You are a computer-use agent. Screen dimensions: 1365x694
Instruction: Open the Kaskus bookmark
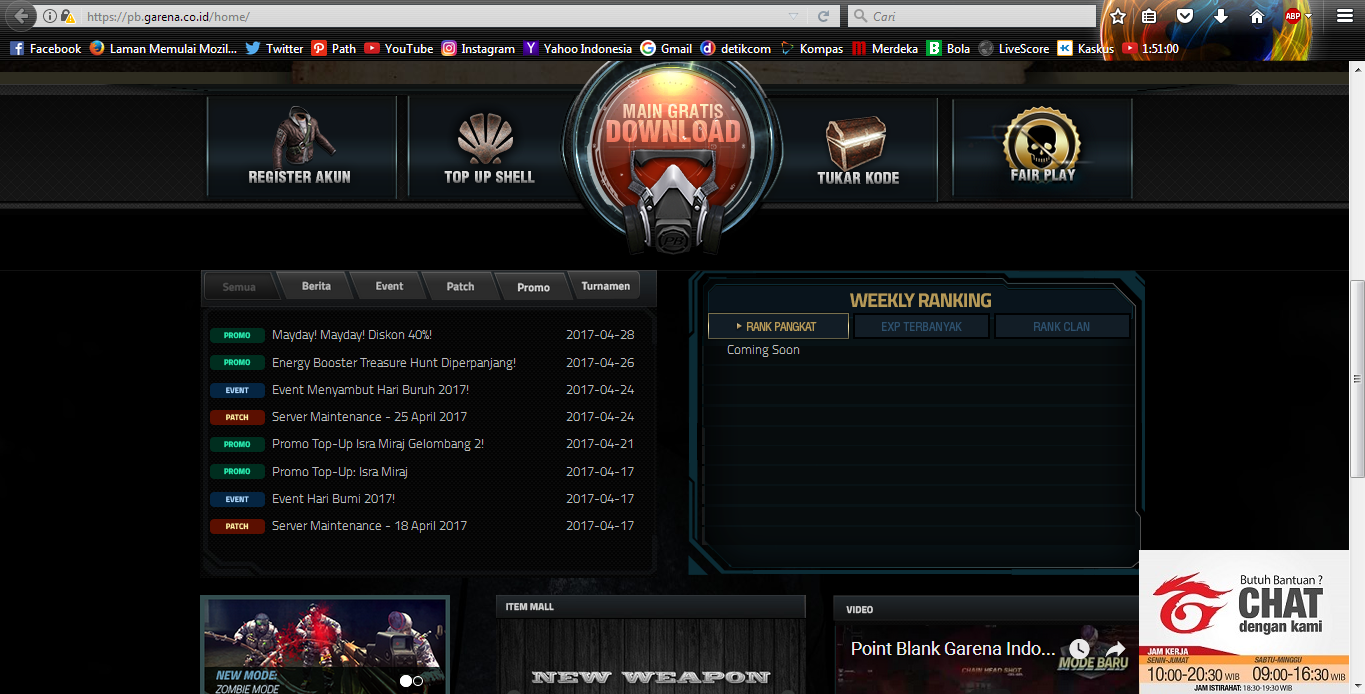(x=1085, y=48)
